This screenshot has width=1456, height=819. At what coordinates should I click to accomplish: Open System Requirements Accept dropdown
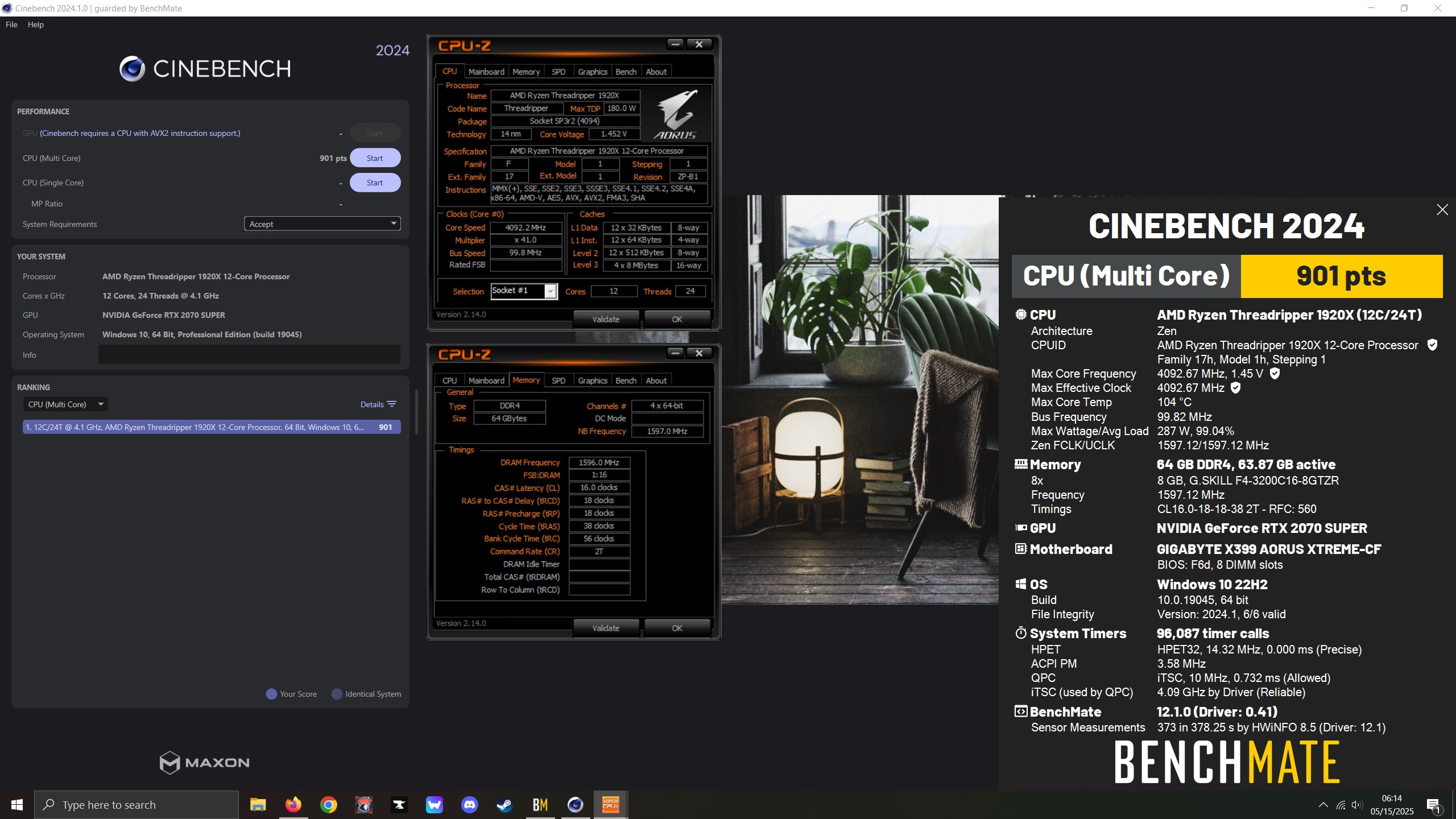tap(322, 224)
